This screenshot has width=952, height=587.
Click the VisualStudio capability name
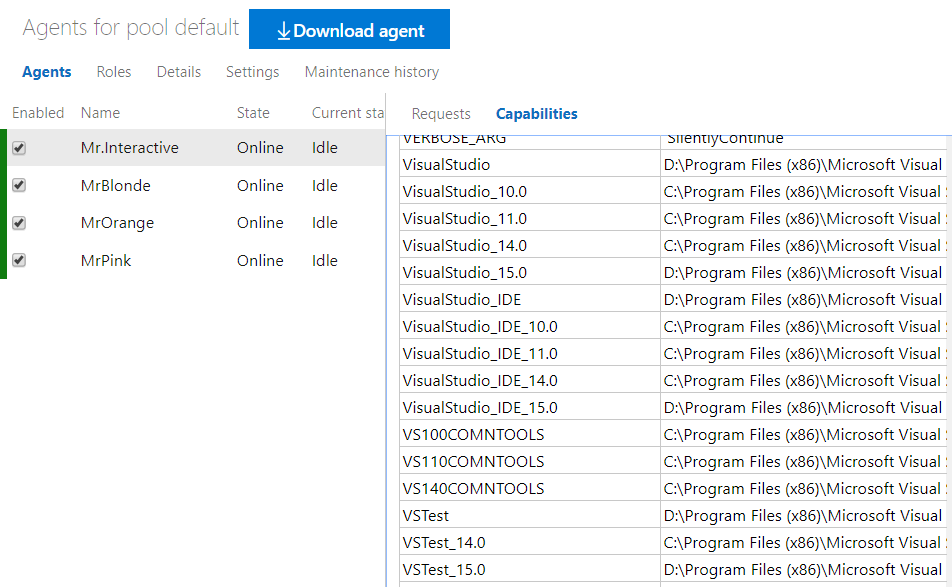(x=446, y=165)
